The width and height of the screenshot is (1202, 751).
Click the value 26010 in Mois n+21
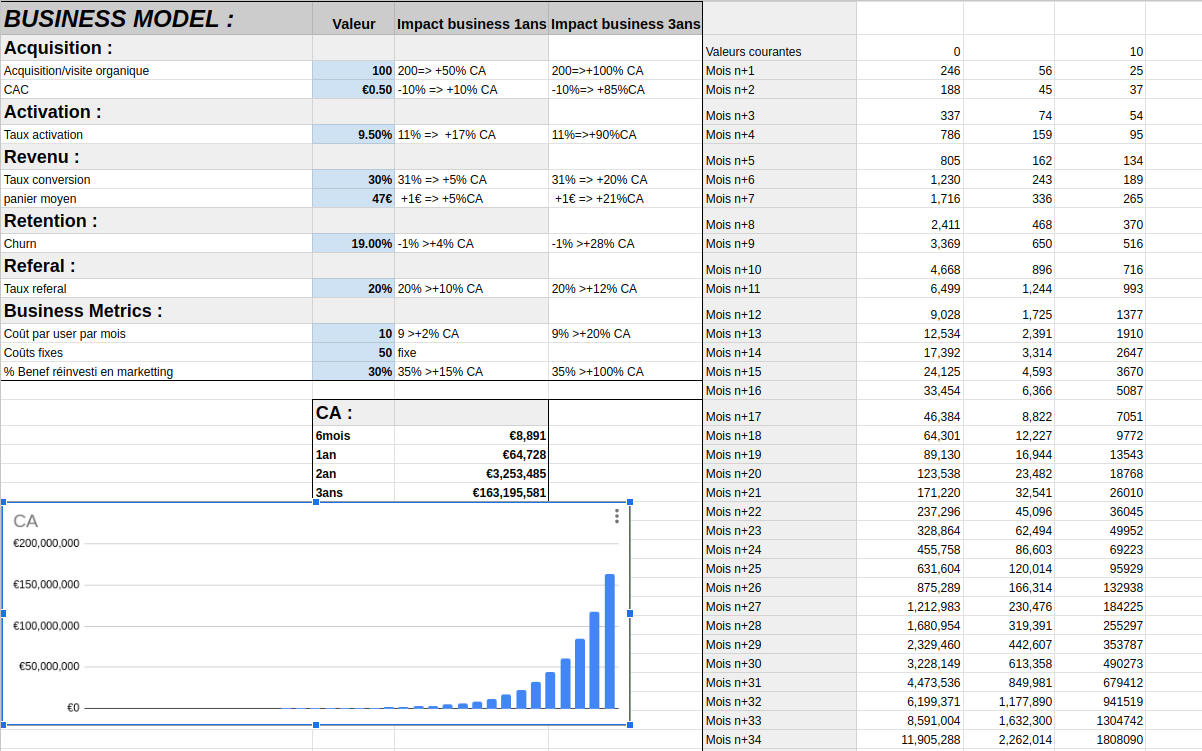(1100, 493)
